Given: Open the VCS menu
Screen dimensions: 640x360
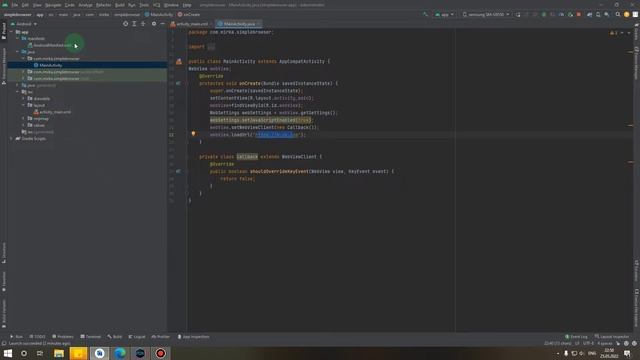Looking at the screenshot, I should coord(157,5).
